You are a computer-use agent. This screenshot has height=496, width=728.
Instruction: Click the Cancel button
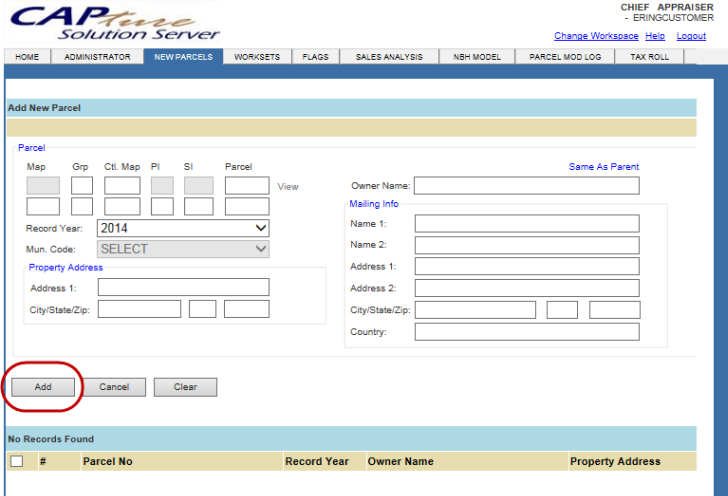tap(114, 387)
